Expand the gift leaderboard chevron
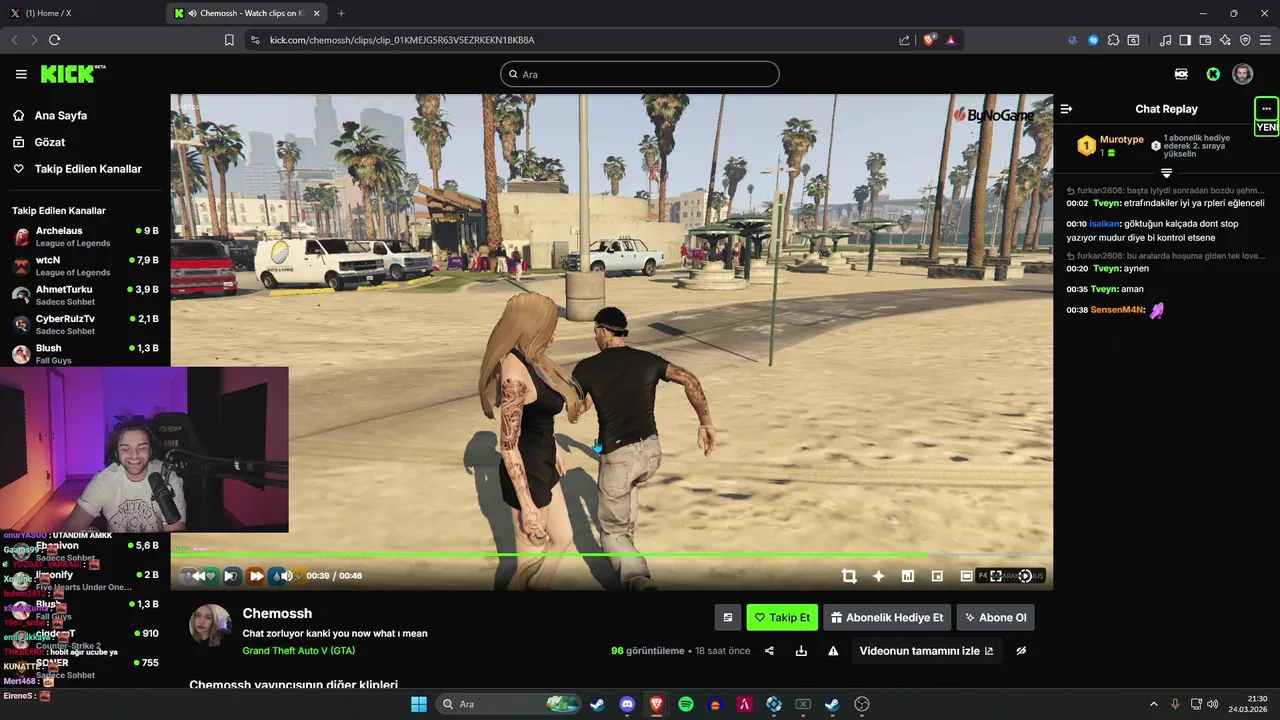 click(x=1166, y=174)
